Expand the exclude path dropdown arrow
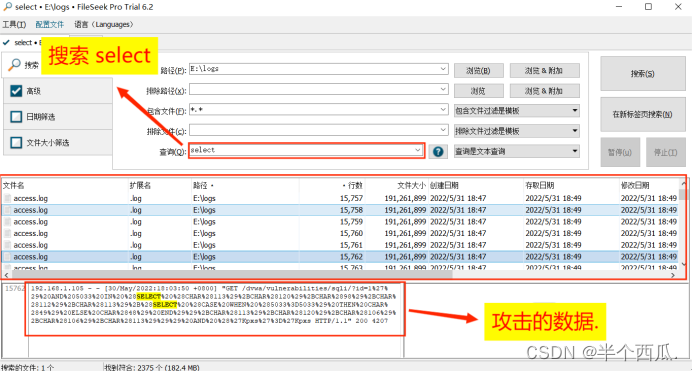Viewport: 692px width, 371px height. 443,89
